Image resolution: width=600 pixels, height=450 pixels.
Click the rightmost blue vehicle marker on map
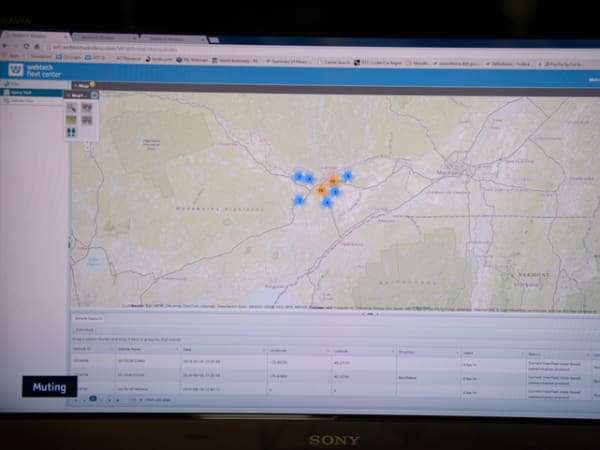pos(347,175)
